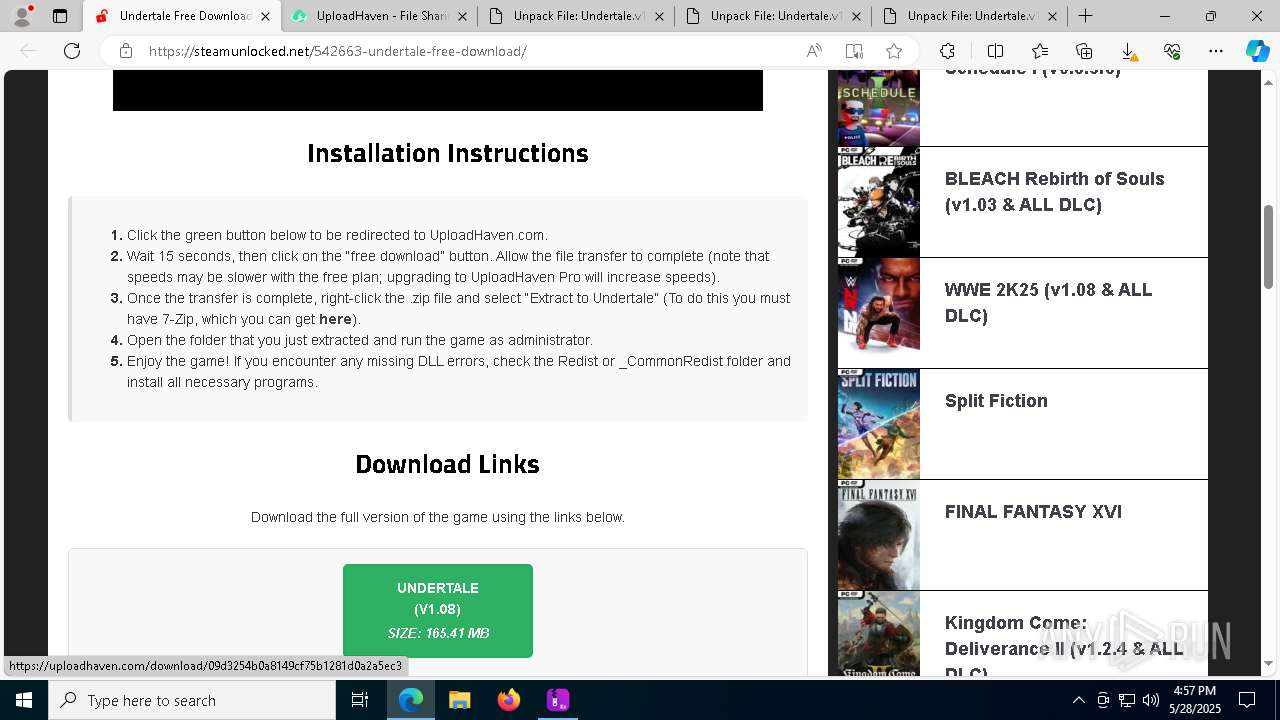Open a new tab with plus
This screenshot has width=1280, height=720.
point(1085,16)
